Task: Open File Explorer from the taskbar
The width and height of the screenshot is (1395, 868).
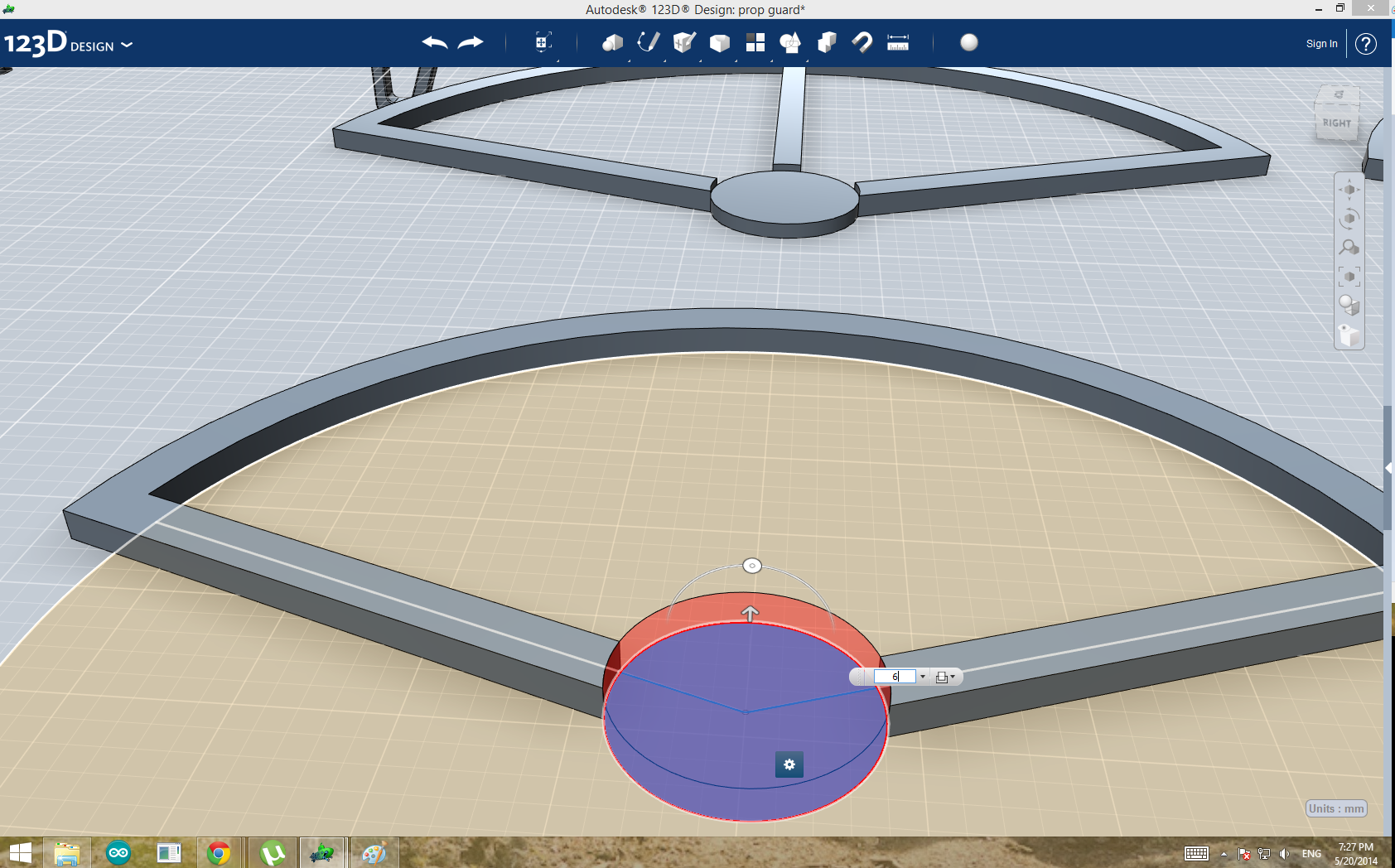Action: click(x=67, y=853)
